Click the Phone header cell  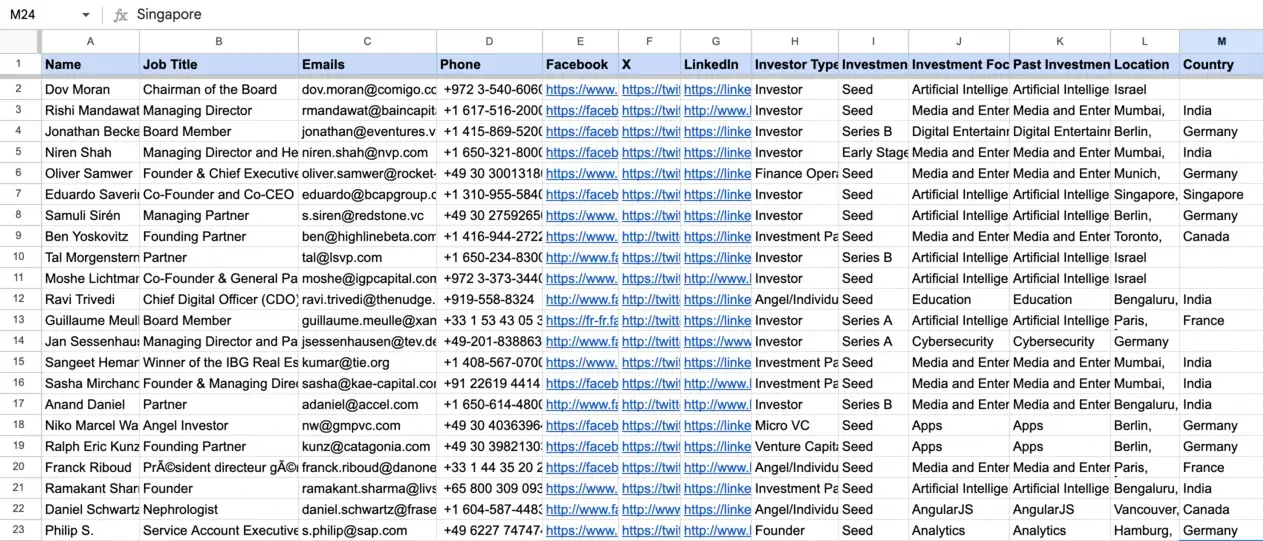[x=489, y=64]
